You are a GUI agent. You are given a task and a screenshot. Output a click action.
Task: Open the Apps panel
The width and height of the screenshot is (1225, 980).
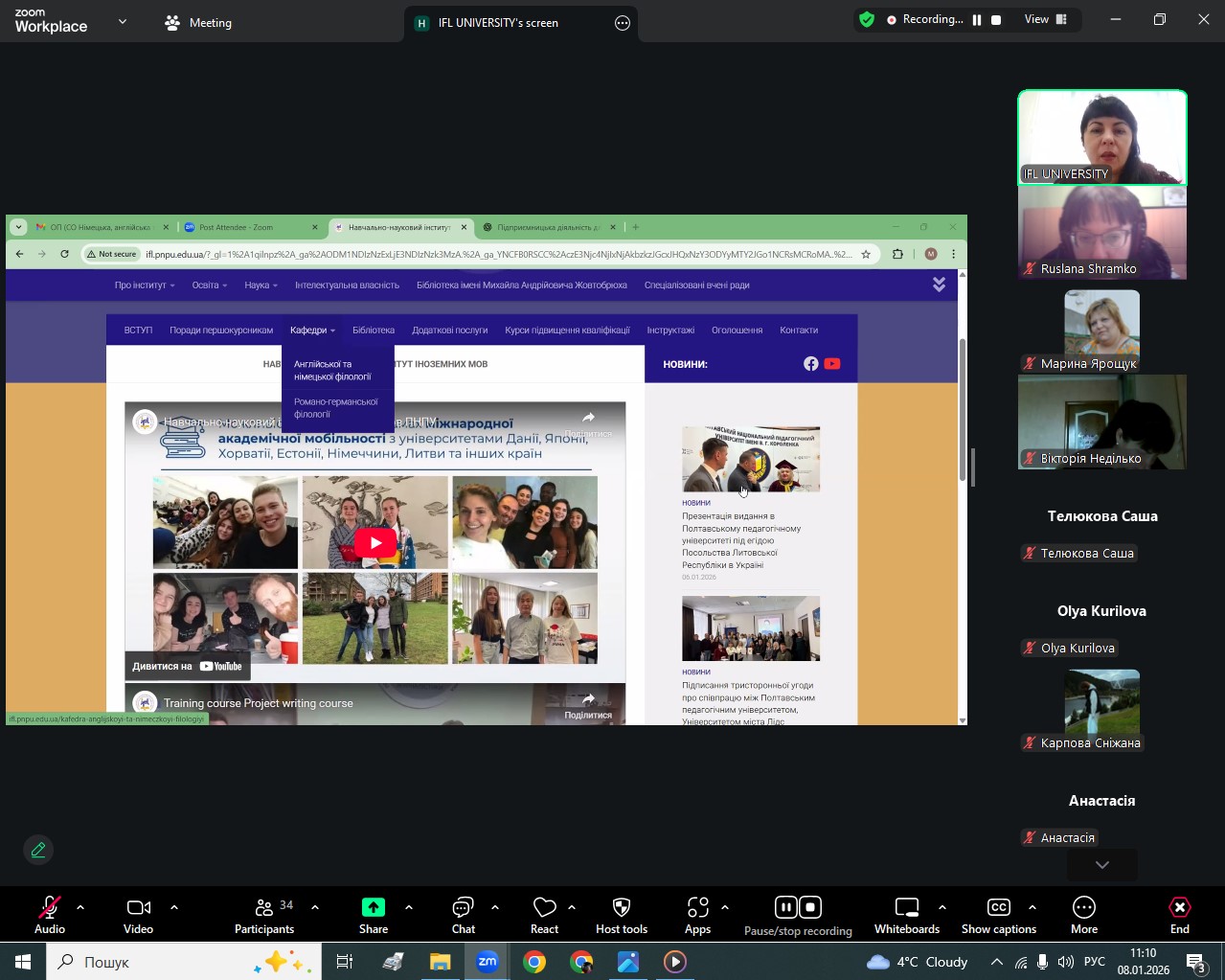(x=697, y=915)
